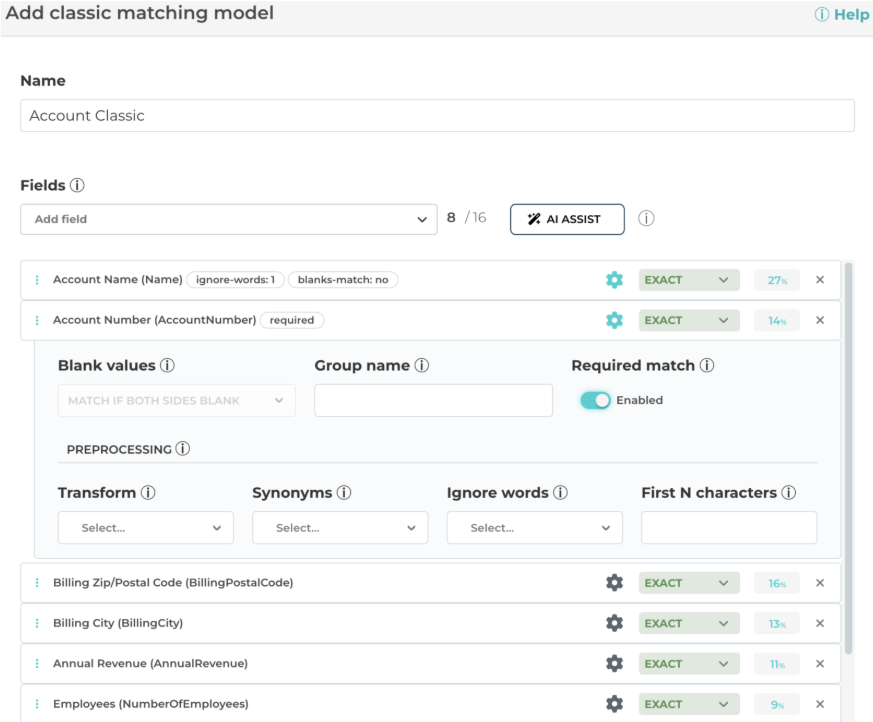Remove the Annual Revenue field row
This screenshot has width=873, height=722.
pos(820,664)
